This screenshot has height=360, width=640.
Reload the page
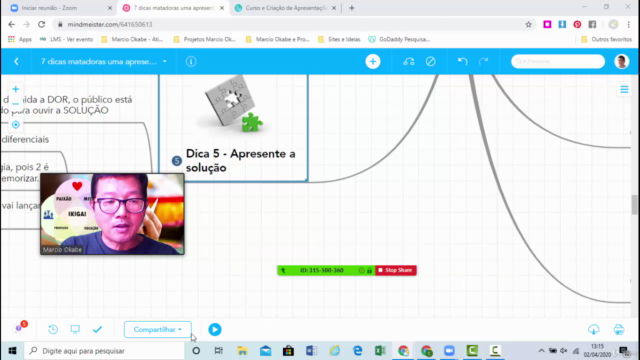41,24
